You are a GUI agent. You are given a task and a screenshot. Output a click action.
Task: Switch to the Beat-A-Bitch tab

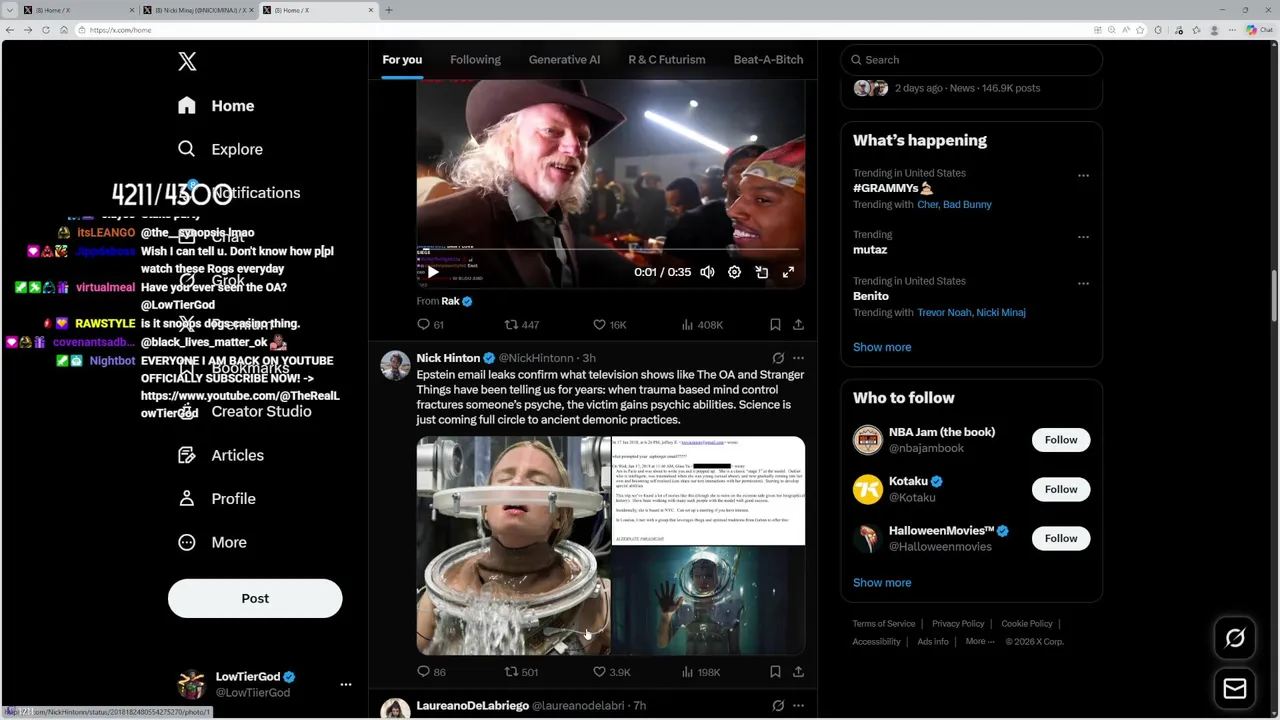click(x=768, y=60)
